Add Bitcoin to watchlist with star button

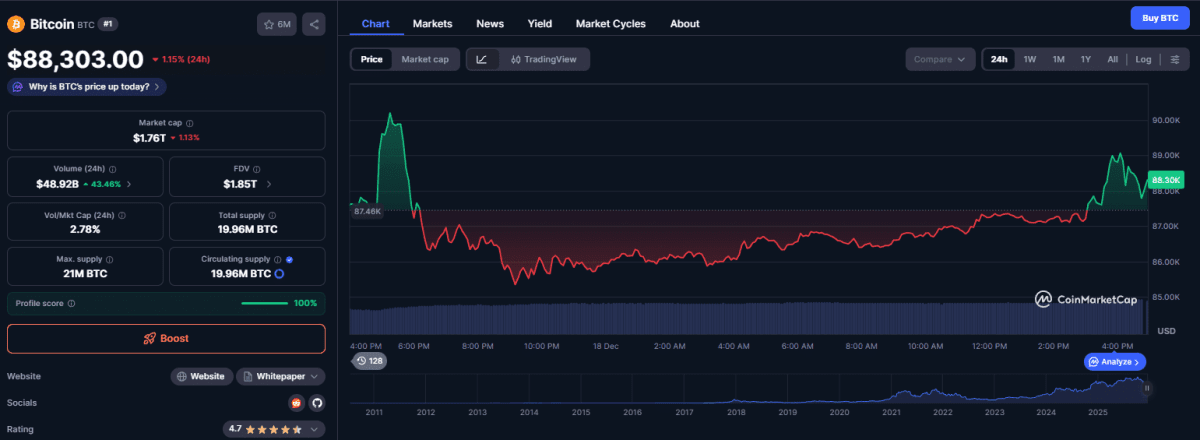click(277, 23)
